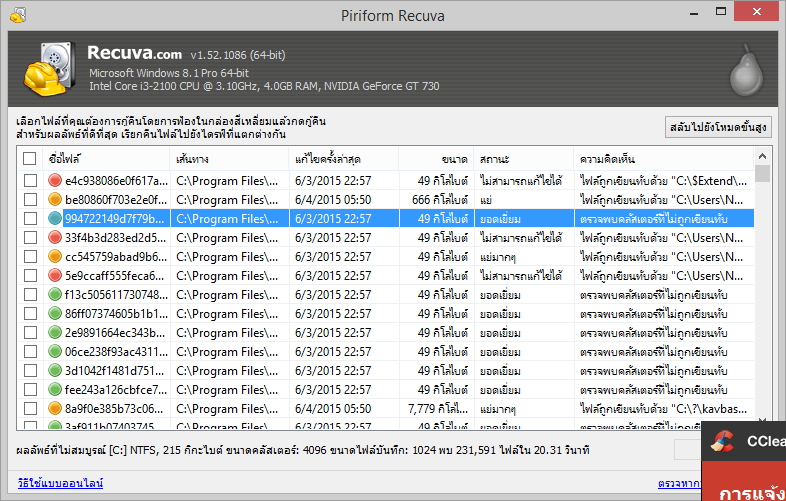Click file name e4c938086e0f617a...

pyautogui.click(x=116, y=181)
